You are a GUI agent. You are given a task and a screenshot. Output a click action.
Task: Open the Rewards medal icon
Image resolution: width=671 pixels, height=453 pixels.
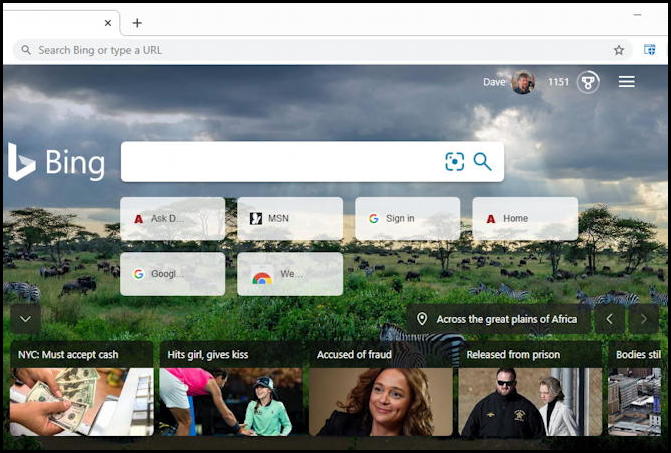588,82
